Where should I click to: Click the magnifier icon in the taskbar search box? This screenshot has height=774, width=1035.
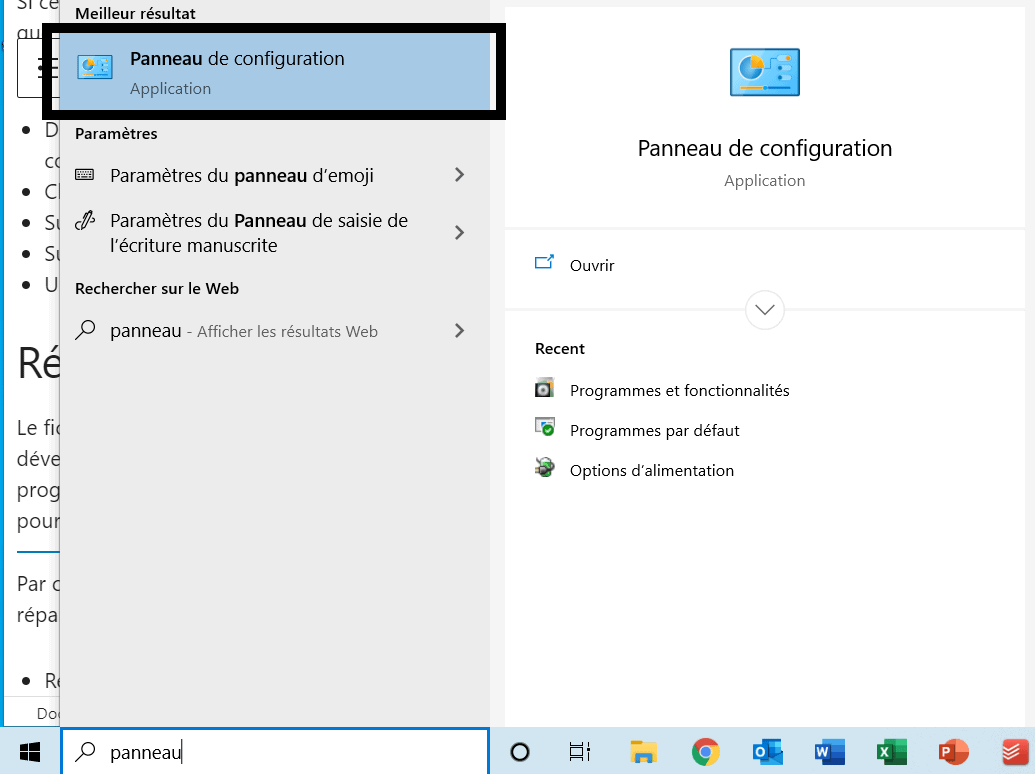click(x=85, y=752)
